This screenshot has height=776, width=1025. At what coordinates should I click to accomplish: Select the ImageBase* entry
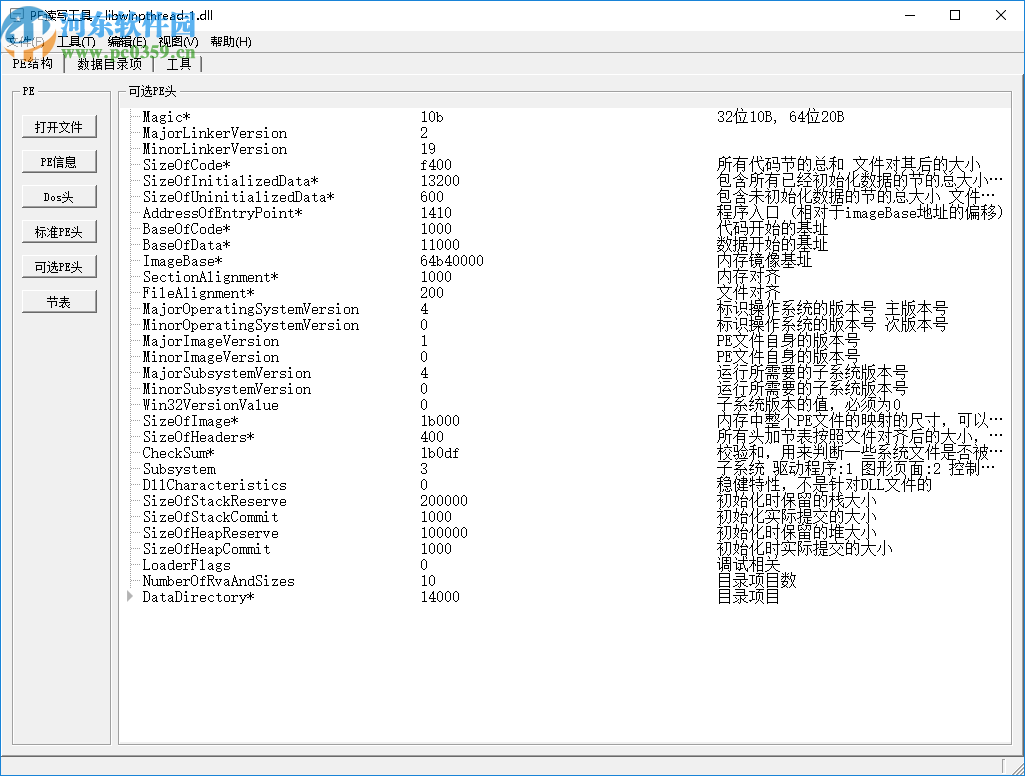click(182, 261)
